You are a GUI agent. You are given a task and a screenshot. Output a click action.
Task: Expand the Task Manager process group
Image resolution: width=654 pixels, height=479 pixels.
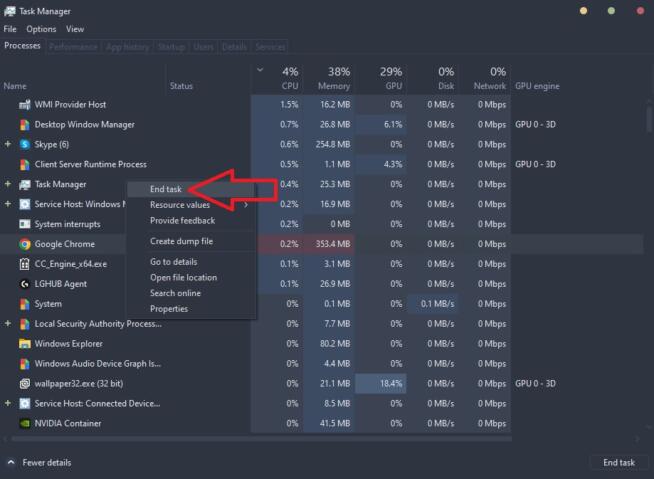pos(8,184)
